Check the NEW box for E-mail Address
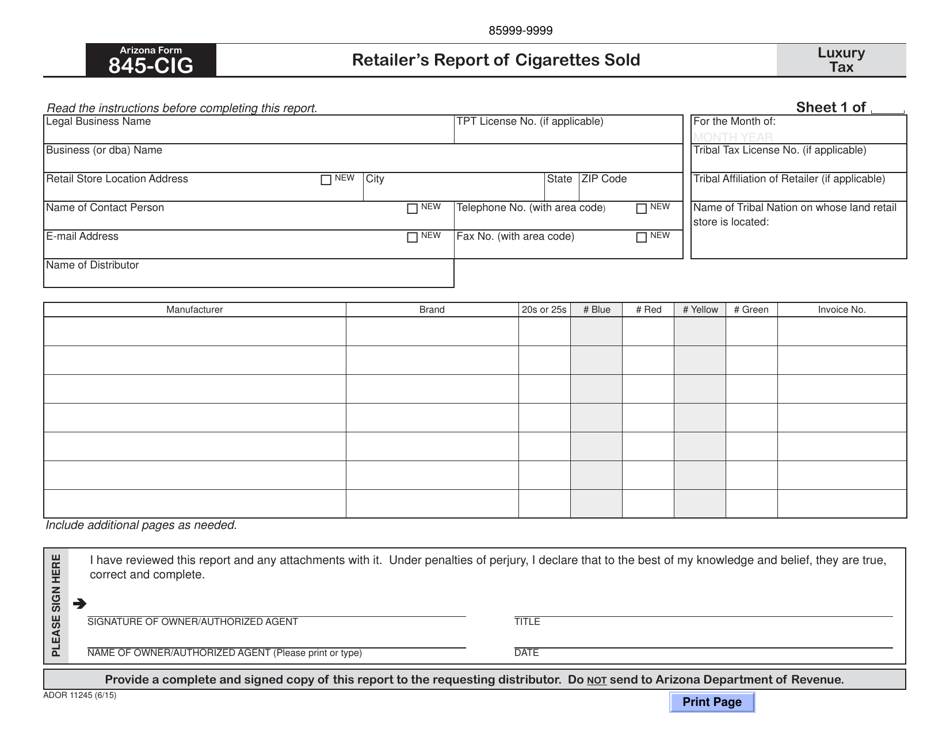Image resolution: width=950 pixels, height=733 pixels. (410, 238)
